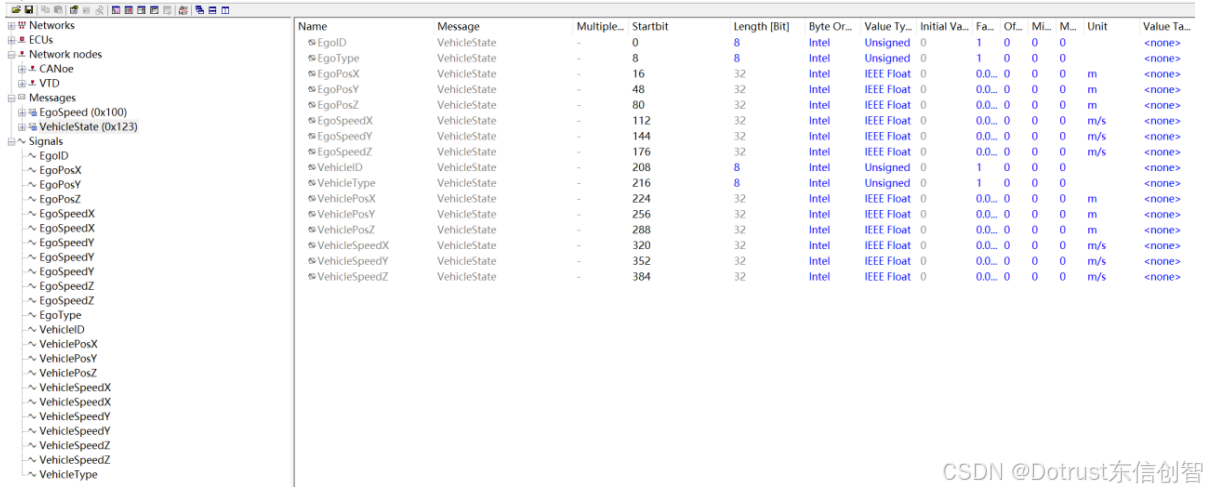Select the VehicleID row in signal table
This screenshot has height=491, width=1207.
pos(745,167)
